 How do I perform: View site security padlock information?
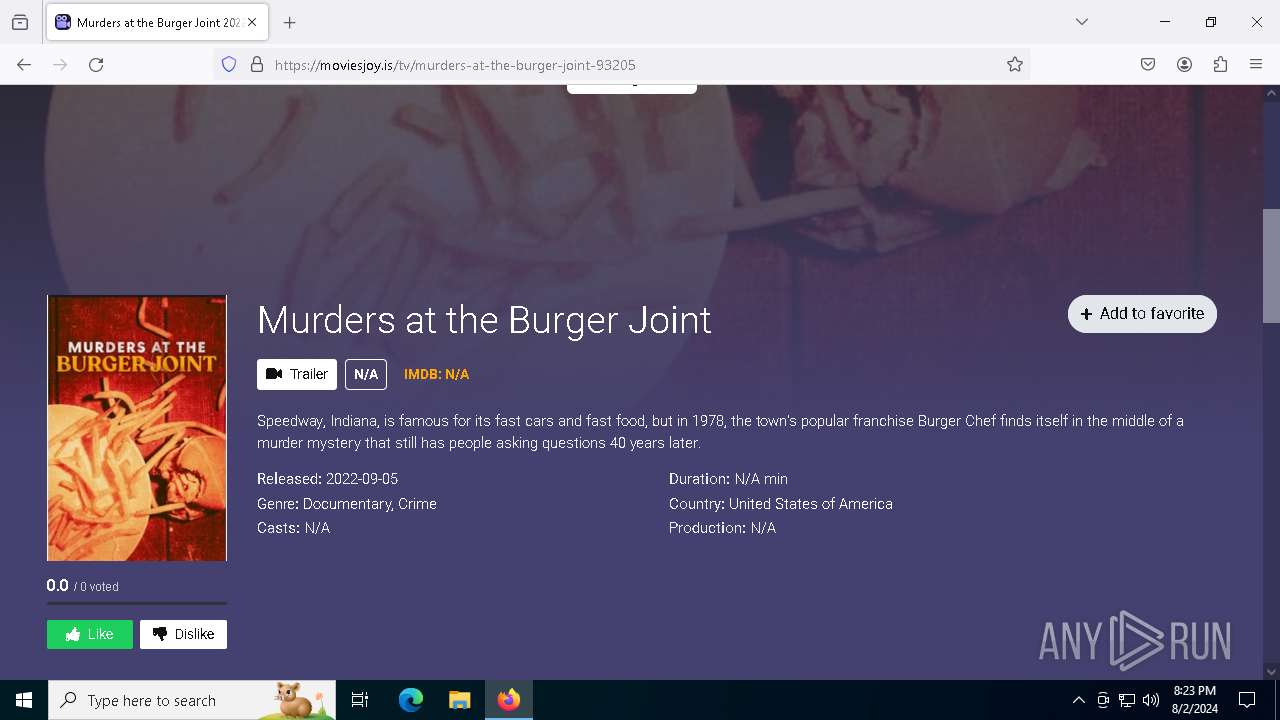(x=257, y=65)
